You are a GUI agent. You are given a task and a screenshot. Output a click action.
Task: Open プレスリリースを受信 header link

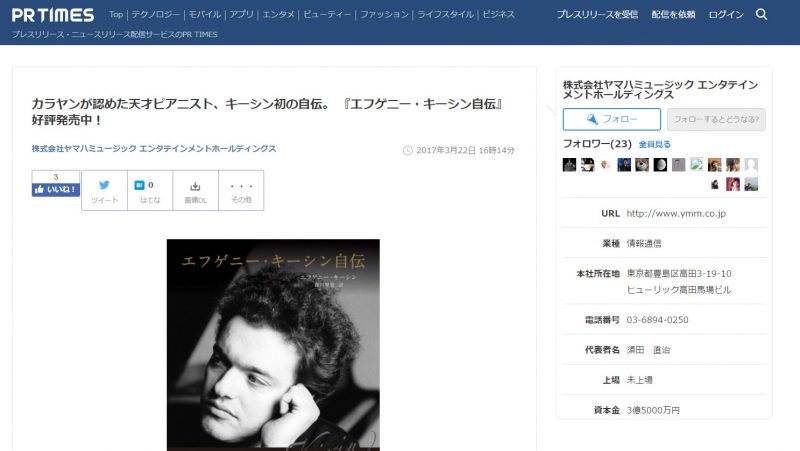597,14
